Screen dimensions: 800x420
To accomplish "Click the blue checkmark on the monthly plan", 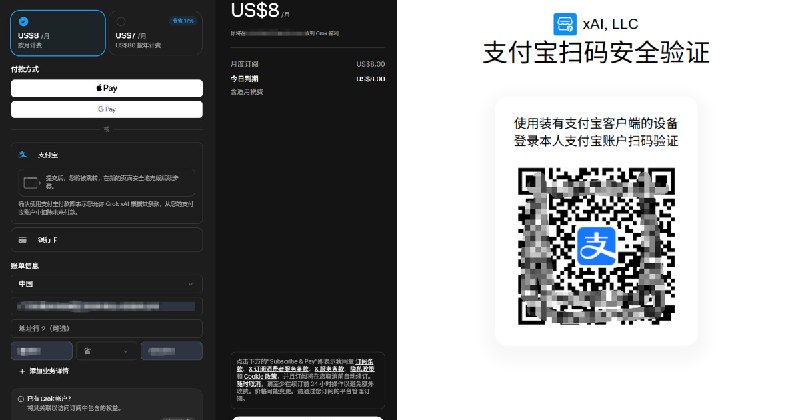I will (x=23, y=21).
